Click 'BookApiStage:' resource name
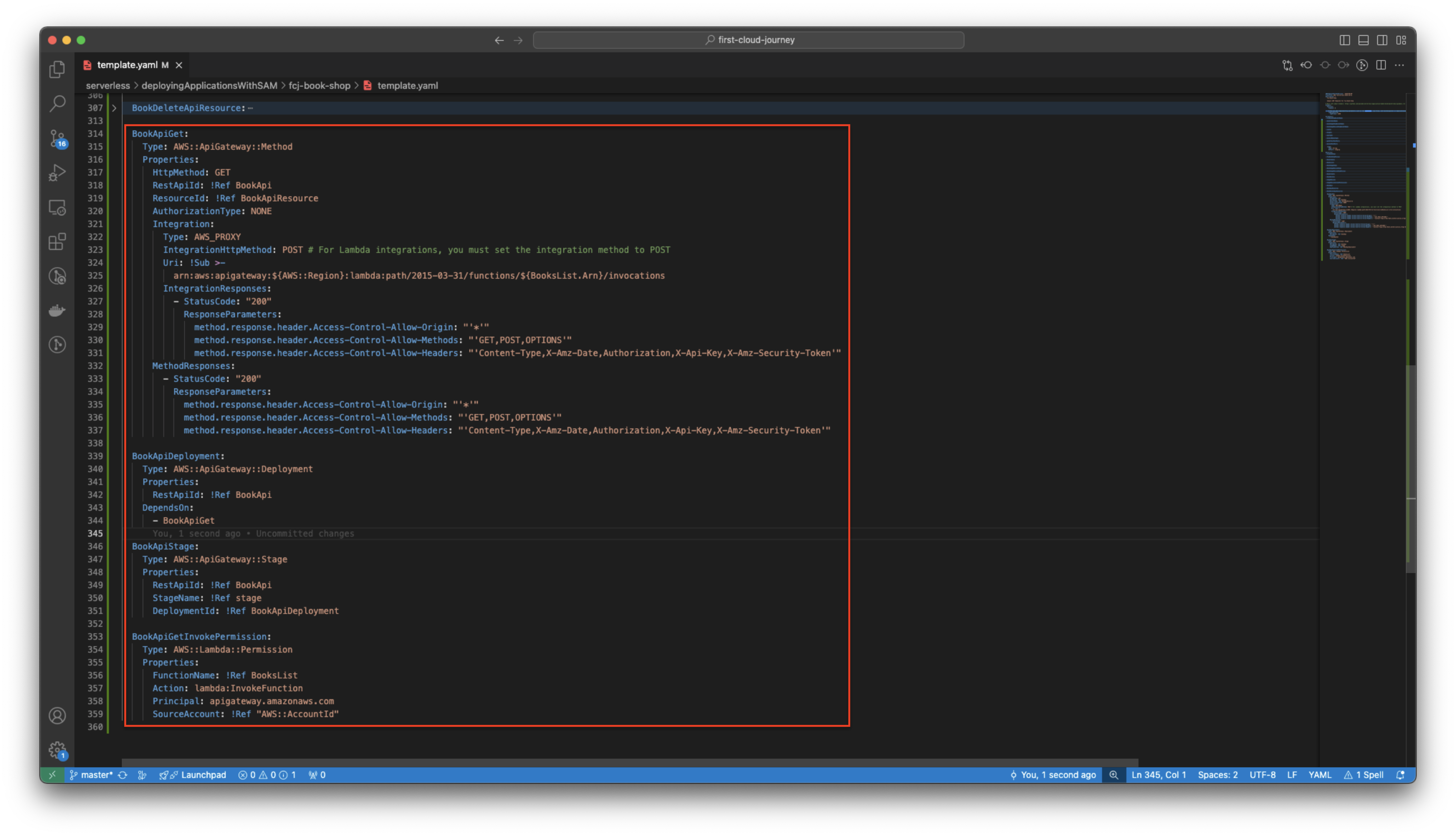Screen dimensions: 1456x836 tap(165, 546)
